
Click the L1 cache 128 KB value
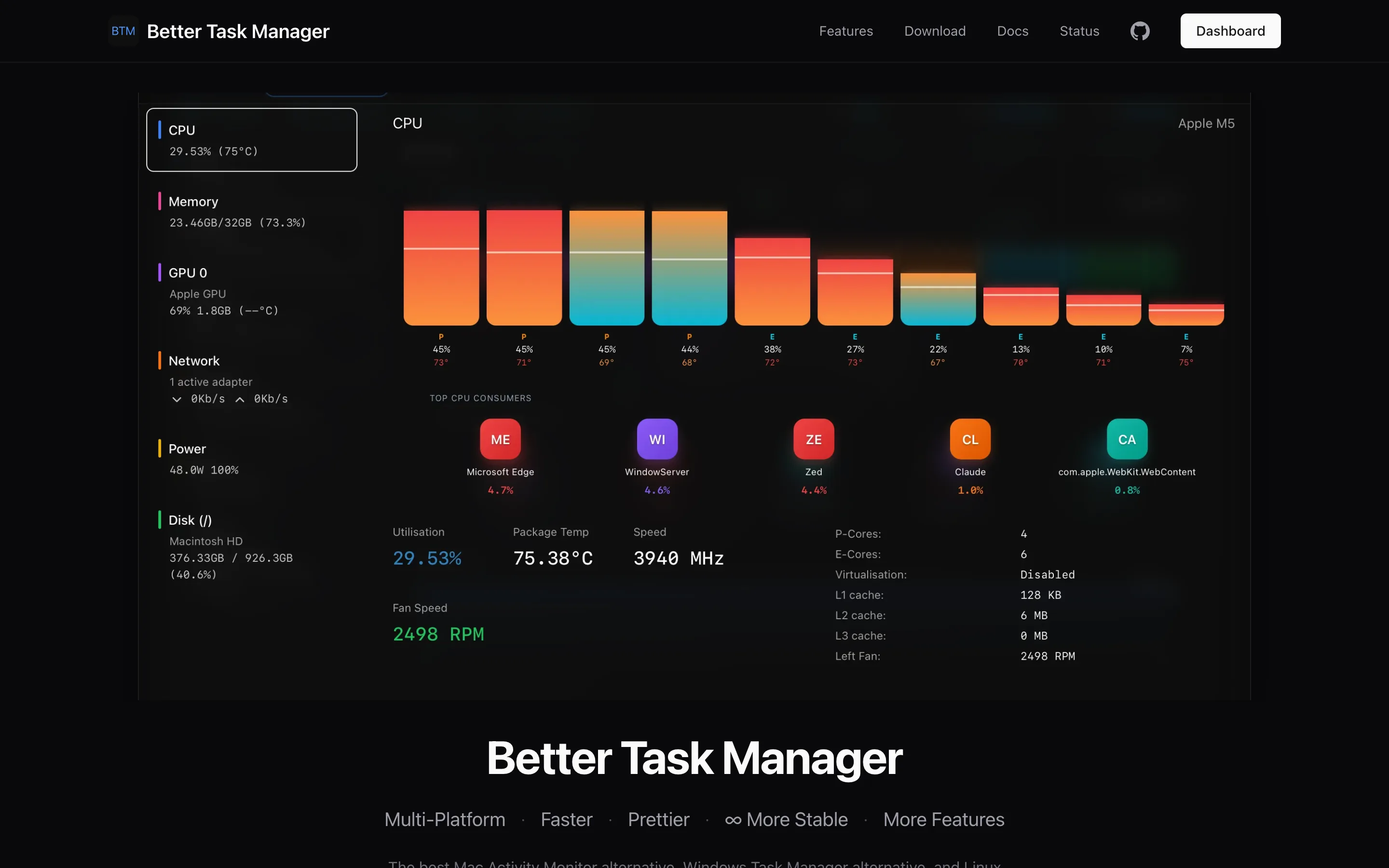[1041, 595]
